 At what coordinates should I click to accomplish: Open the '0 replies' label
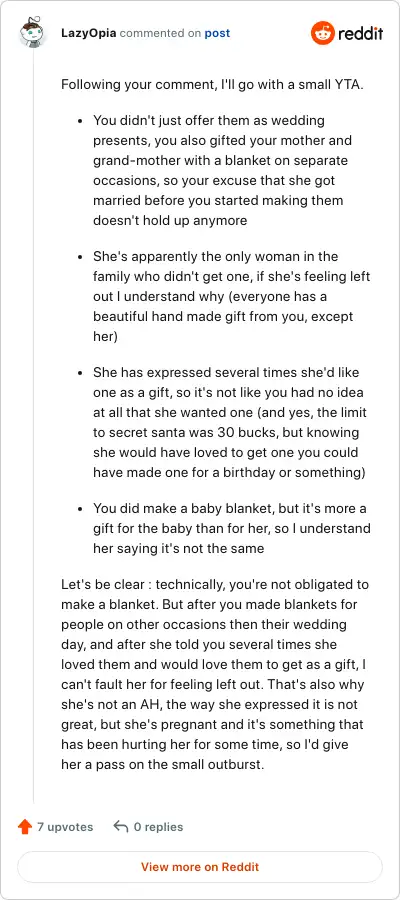158,827
